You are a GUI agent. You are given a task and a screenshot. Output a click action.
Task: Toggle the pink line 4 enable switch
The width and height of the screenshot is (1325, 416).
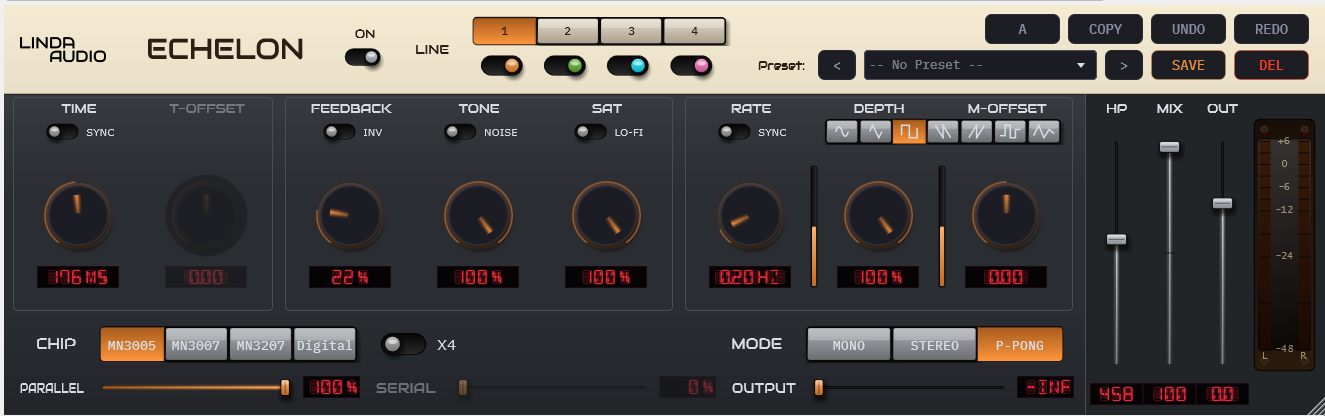click(x=691, y=66)
